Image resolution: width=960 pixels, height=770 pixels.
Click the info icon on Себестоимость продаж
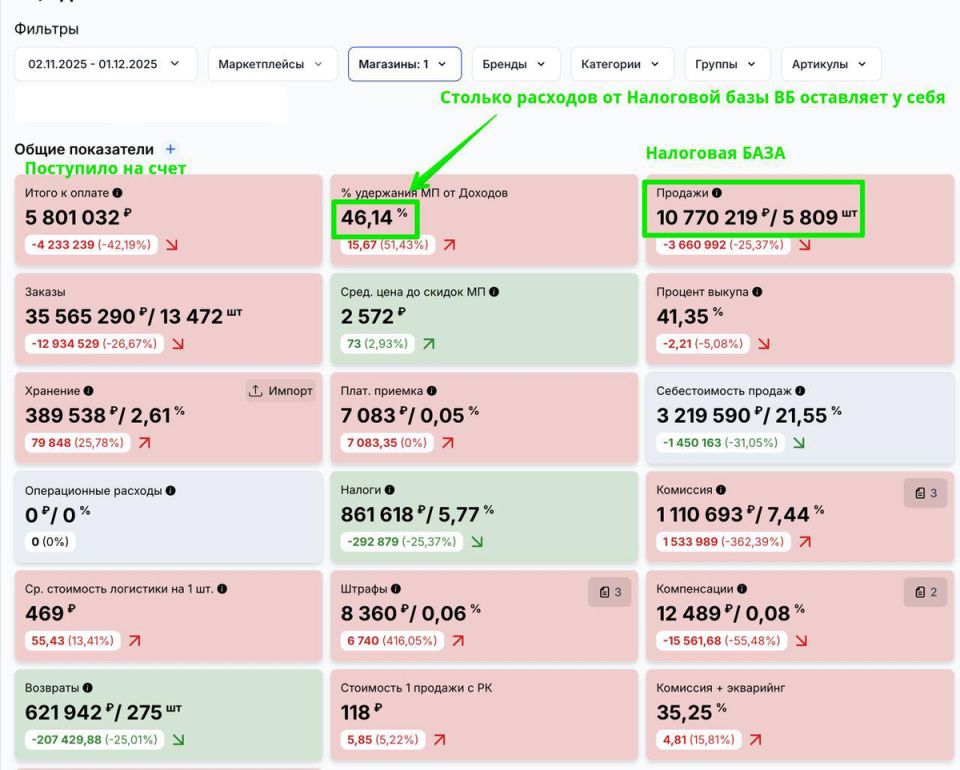[797, 391]
